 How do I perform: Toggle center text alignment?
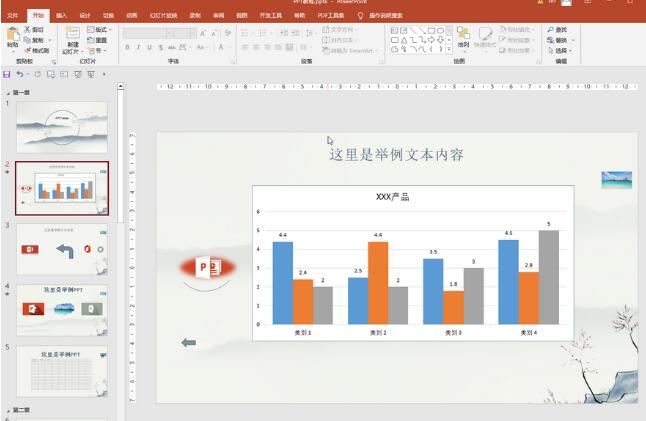click(256, 47)
